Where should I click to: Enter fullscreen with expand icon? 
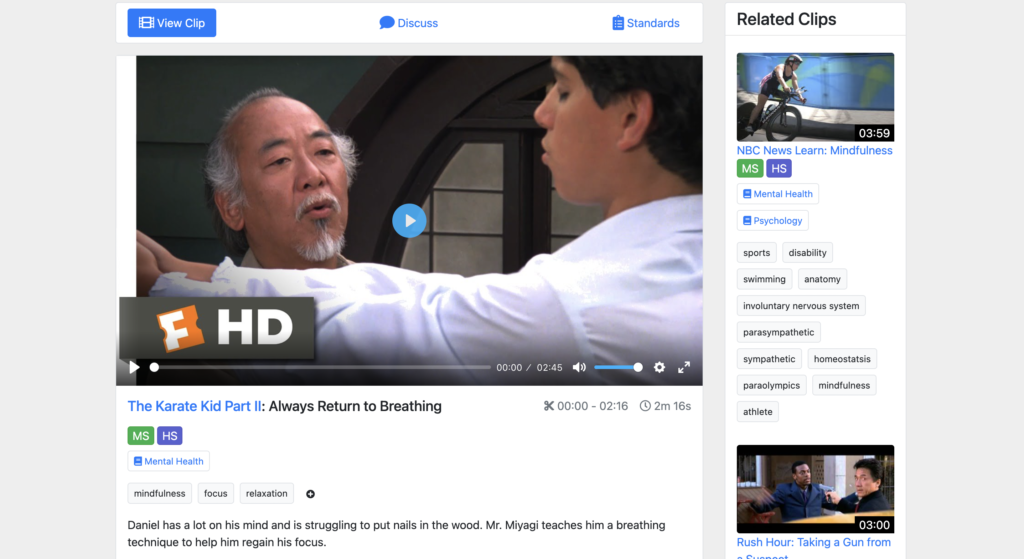[x=684, y=367]
